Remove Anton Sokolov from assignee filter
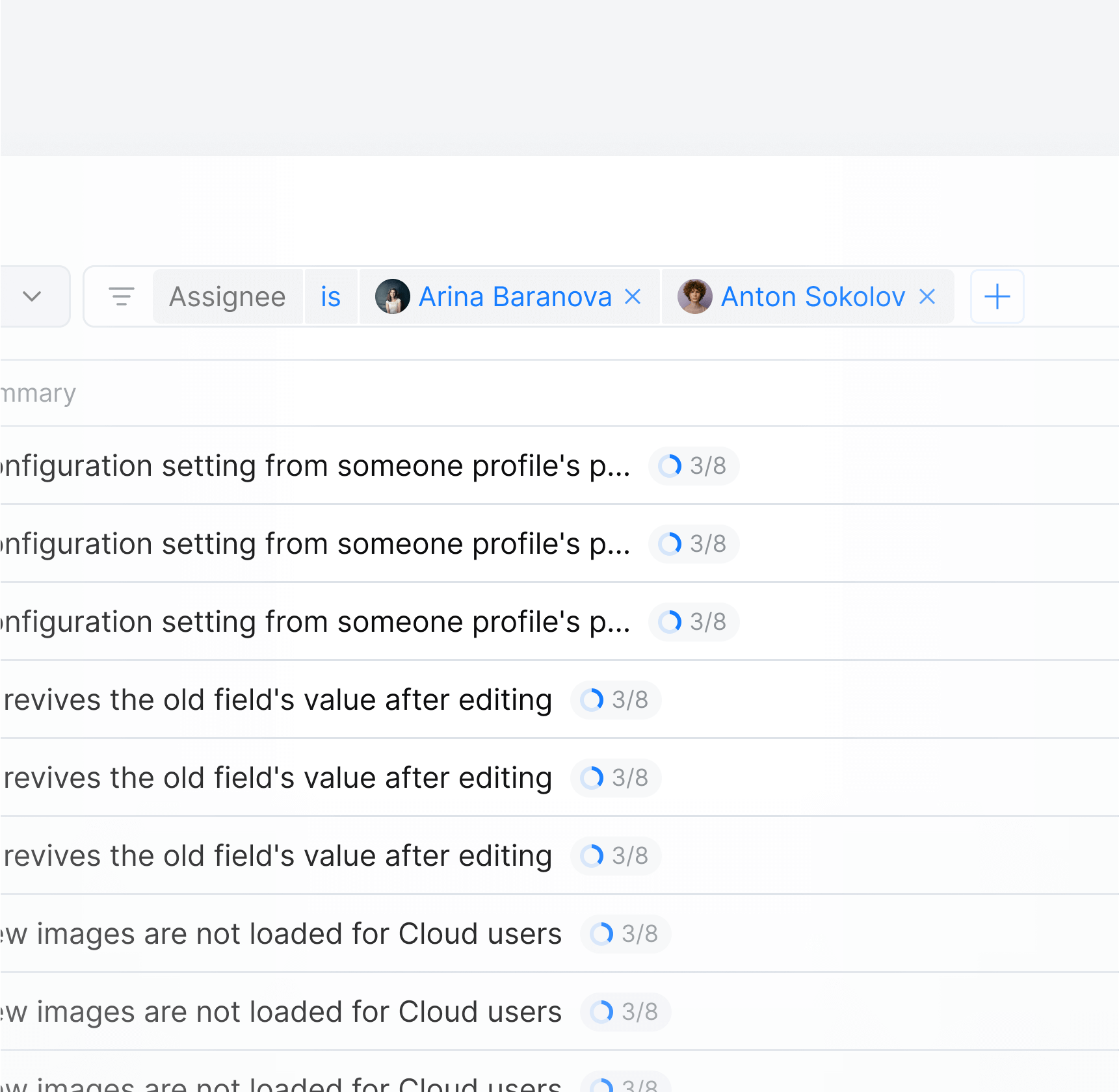The width and height of the screenshot is (1119, 1092). point(927,297)
